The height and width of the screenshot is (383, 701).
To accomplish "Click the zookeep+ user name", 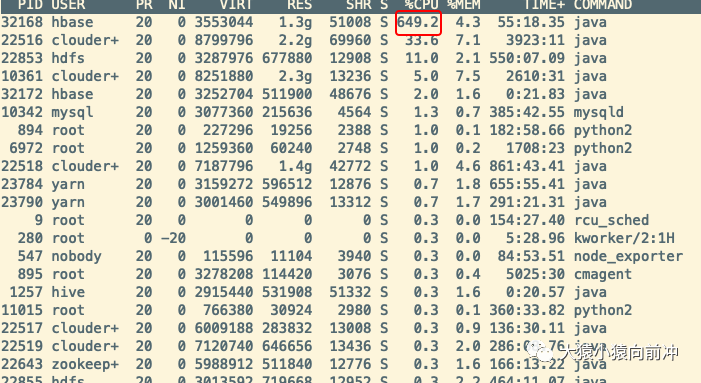I will click(x=85, y=364).
